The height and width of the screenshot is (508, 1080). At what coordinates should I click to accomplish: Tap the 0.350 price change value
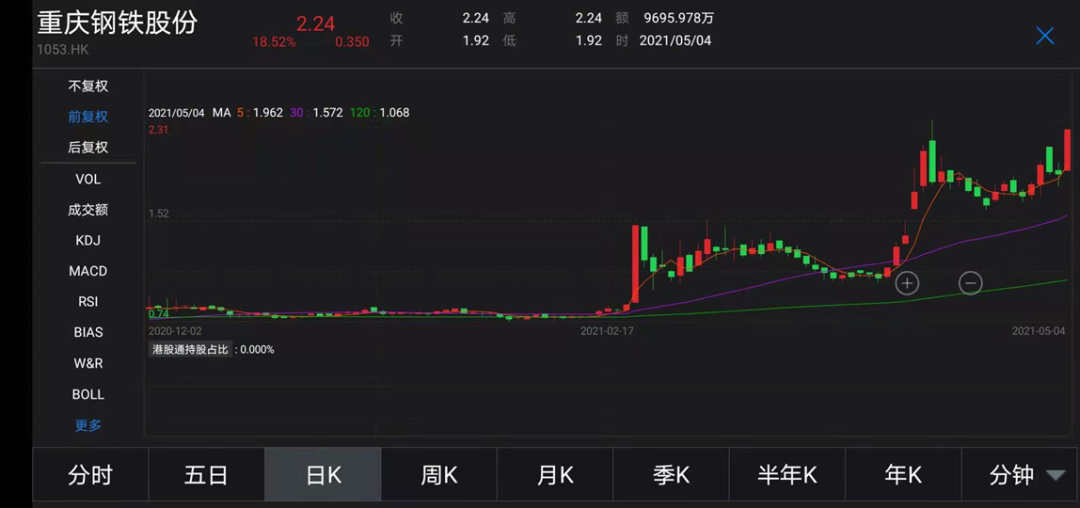352,42
